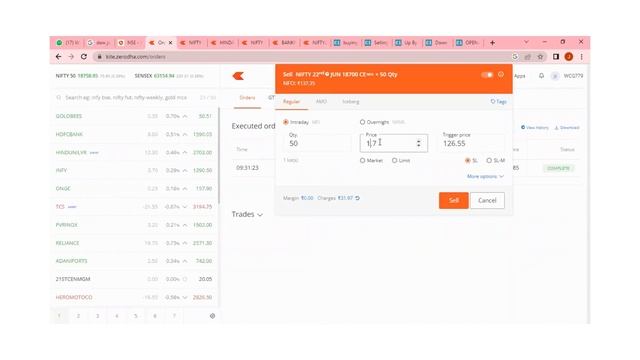Click the user ID next to avatar
The image size is (640, 360).
(573, 76)
